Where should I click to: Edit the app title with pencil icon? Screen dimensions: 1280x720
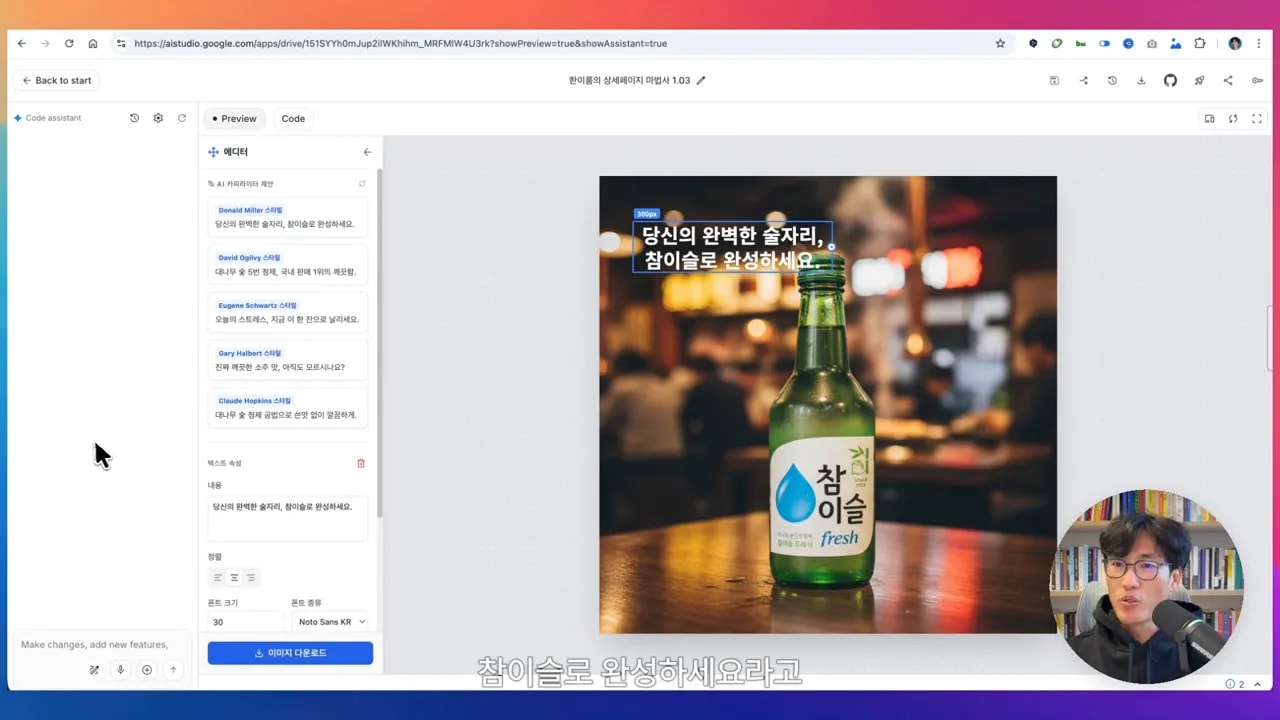[x=701, y=81]
